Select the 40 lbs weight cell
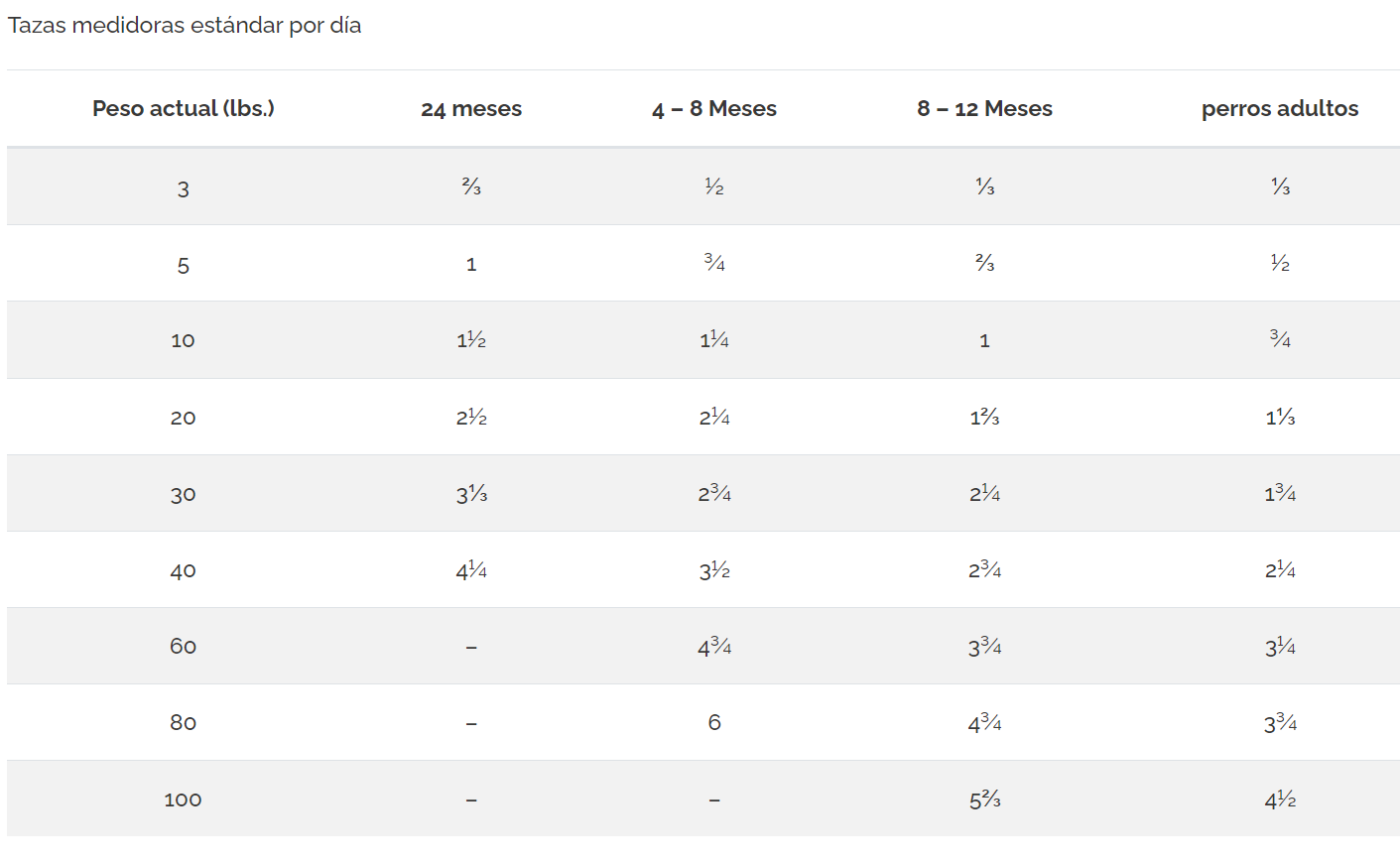The height and width of the screenshot is (860, 1400). pyautogui.click(x=184, y=570)
